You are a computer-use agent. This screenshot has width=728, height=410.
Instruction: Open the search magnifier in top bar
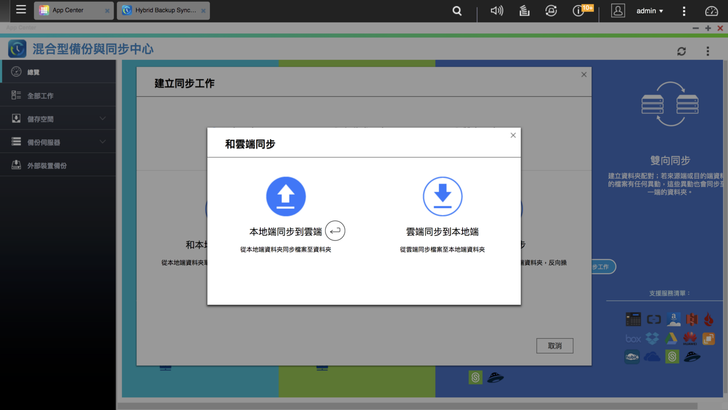point(457,11)
